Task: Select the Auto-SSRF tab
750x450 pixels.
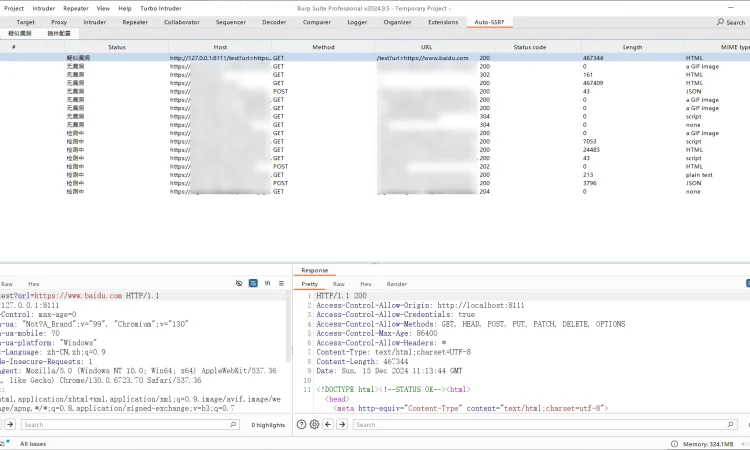Action: click(489, 22)
